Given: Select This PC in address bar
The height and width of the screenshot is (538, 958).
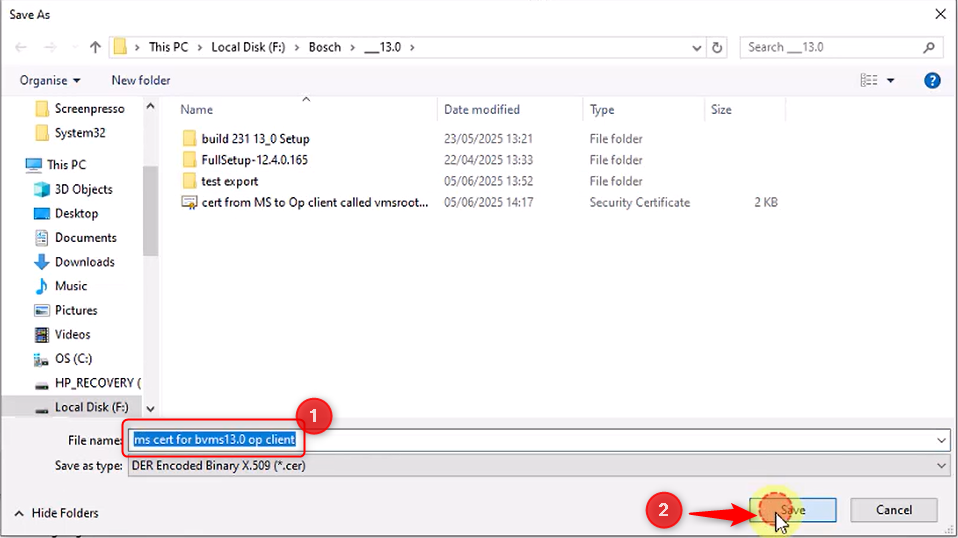Looking at the screenshot, I should (x=169, y=47).
